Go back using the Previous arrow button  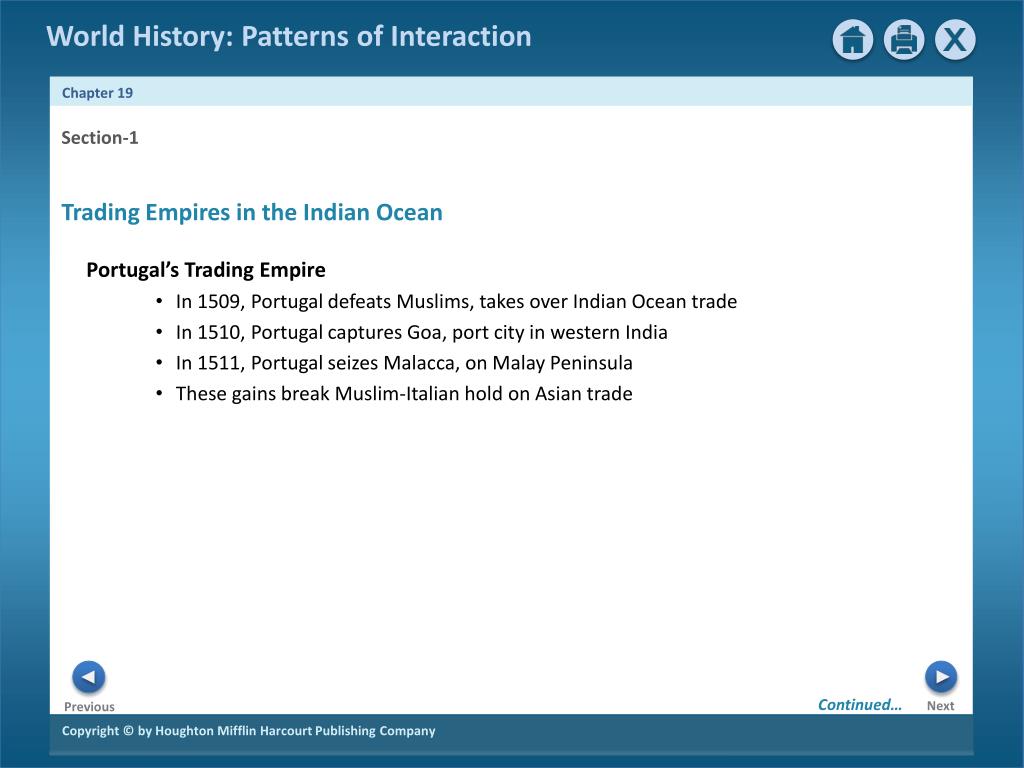pyautogui.click(x=89, y=677)
